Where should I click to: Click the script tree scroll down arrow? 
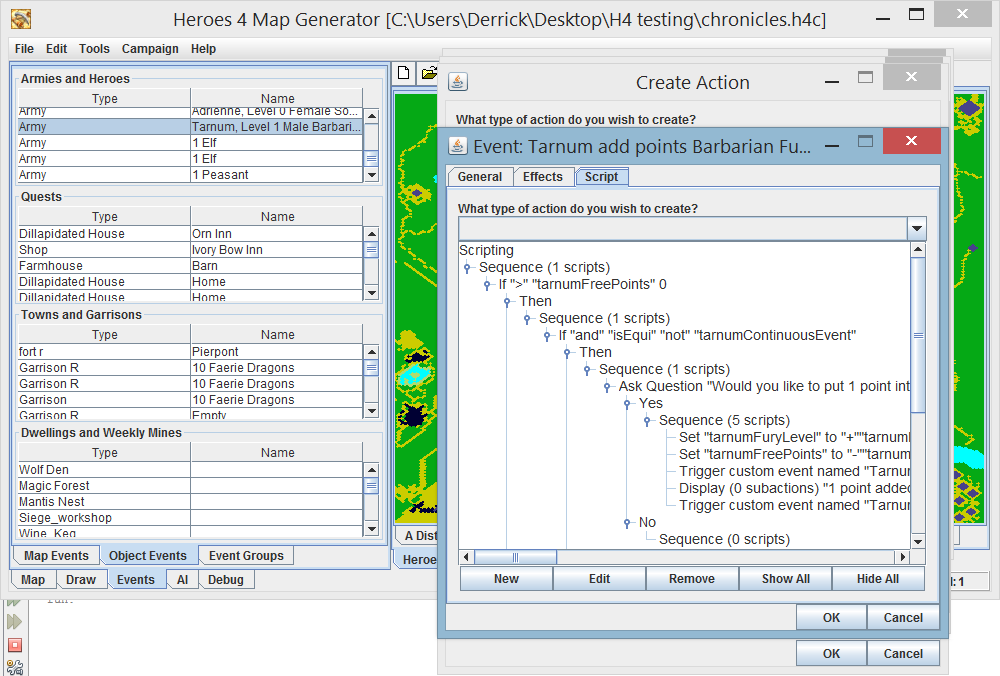click(918, 541)
